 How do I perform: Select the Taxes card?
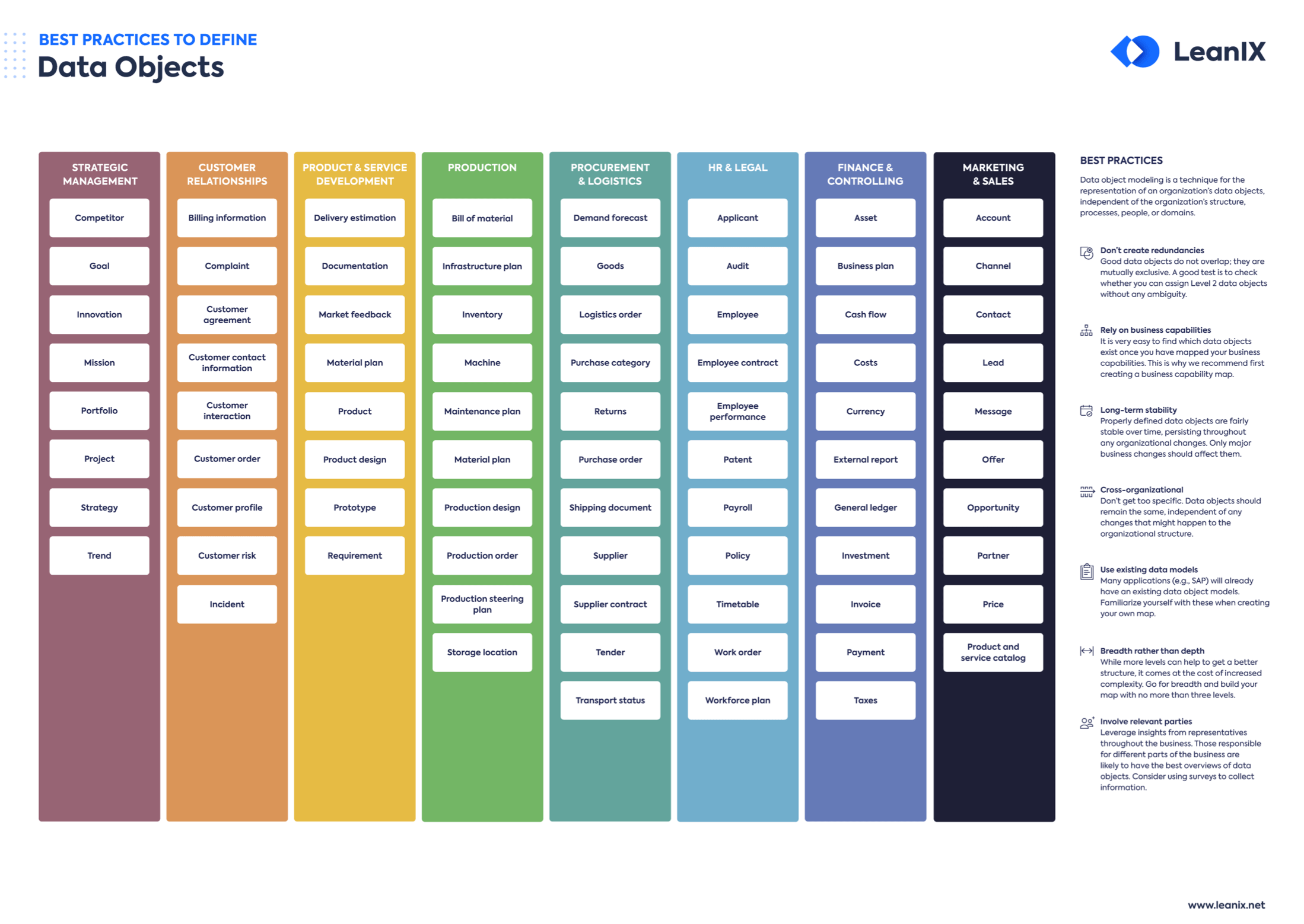(864, 700)
